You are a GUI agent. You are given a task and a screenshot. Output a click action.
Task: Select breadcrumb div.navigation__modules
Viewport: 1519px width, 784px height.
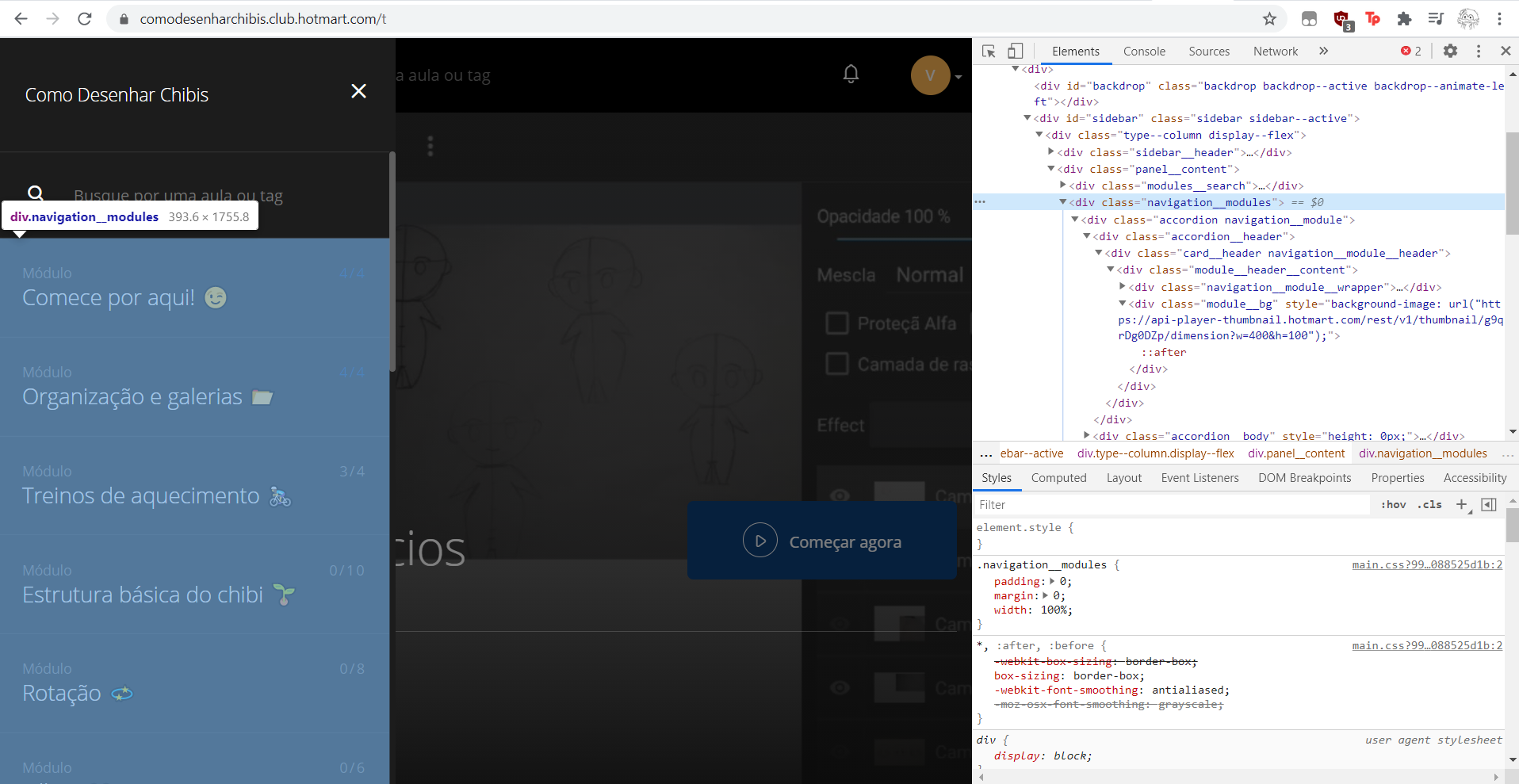coord(1422,453)
